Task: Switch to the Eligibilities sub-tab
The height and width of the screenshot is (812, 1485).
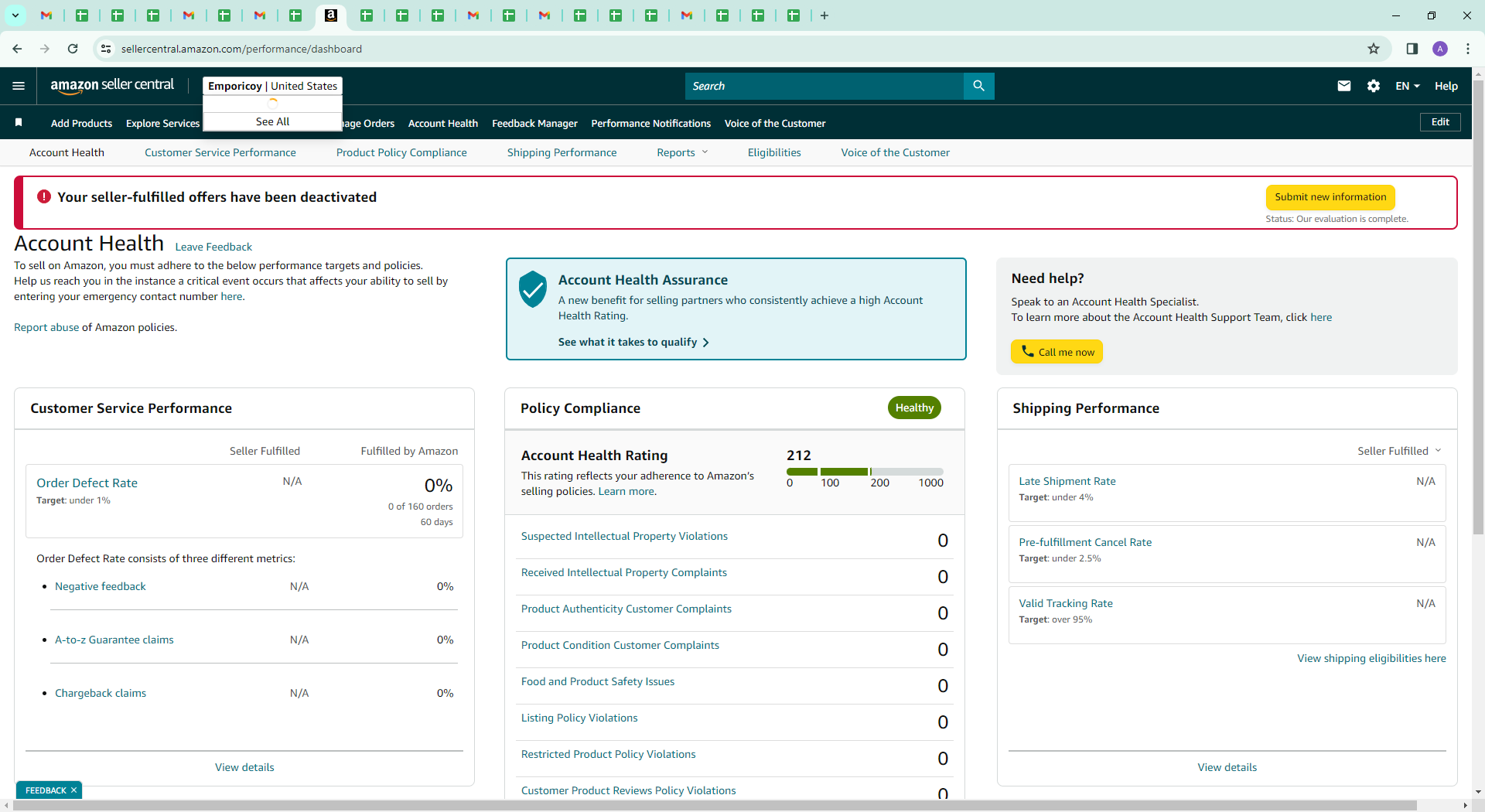Action: (774, 152)
